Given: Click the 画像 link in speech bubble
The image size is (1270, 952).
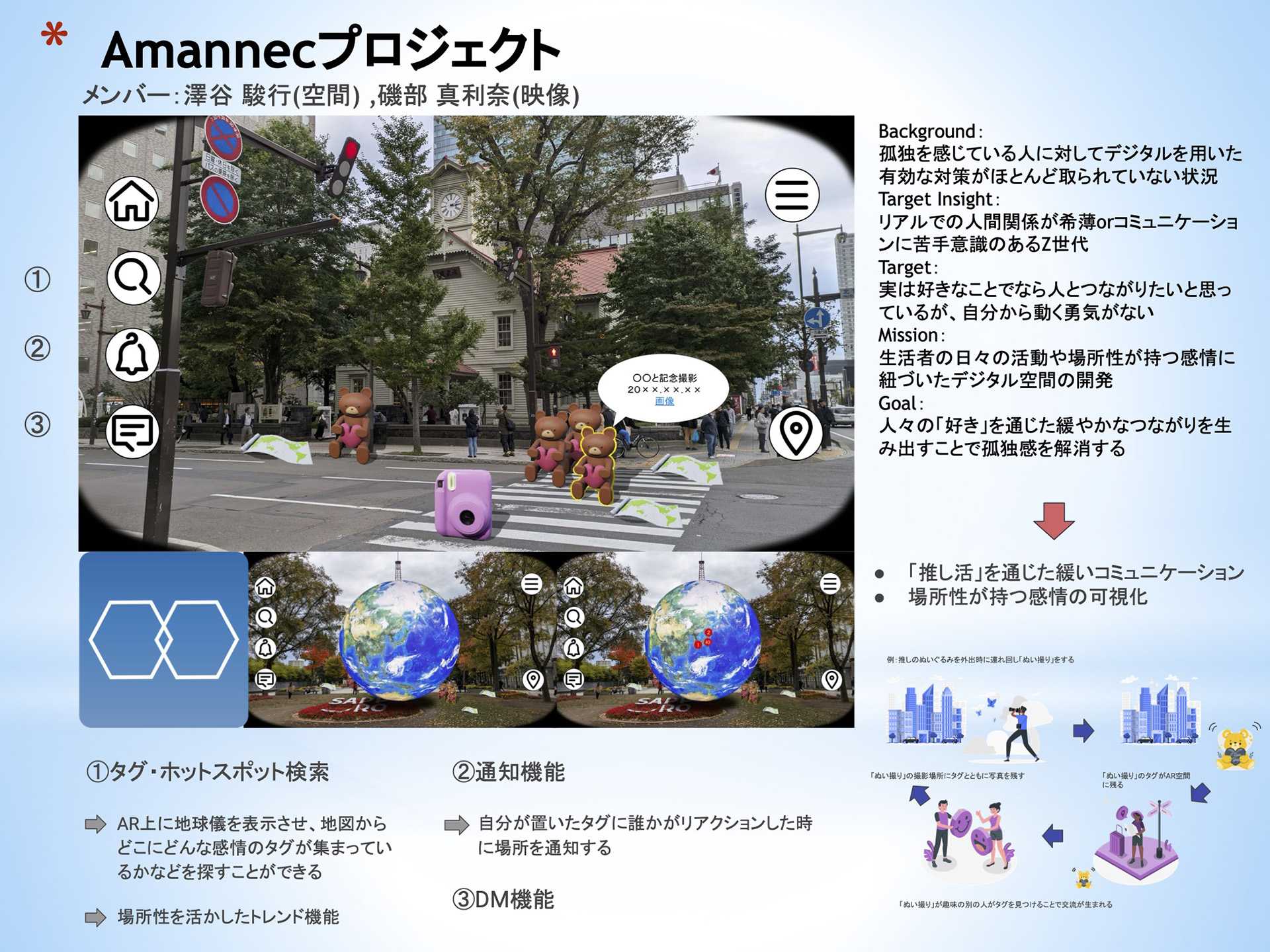Looking at the screenshot, I should click(x=664, y=401).
